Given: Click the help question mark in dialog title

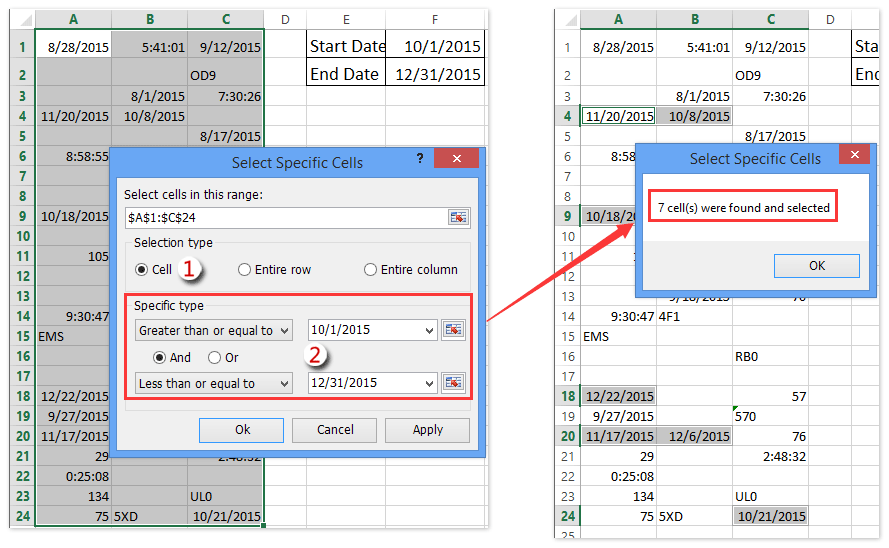Looking at the screenshot, I should pyautogui.click(x=420, y=160).
